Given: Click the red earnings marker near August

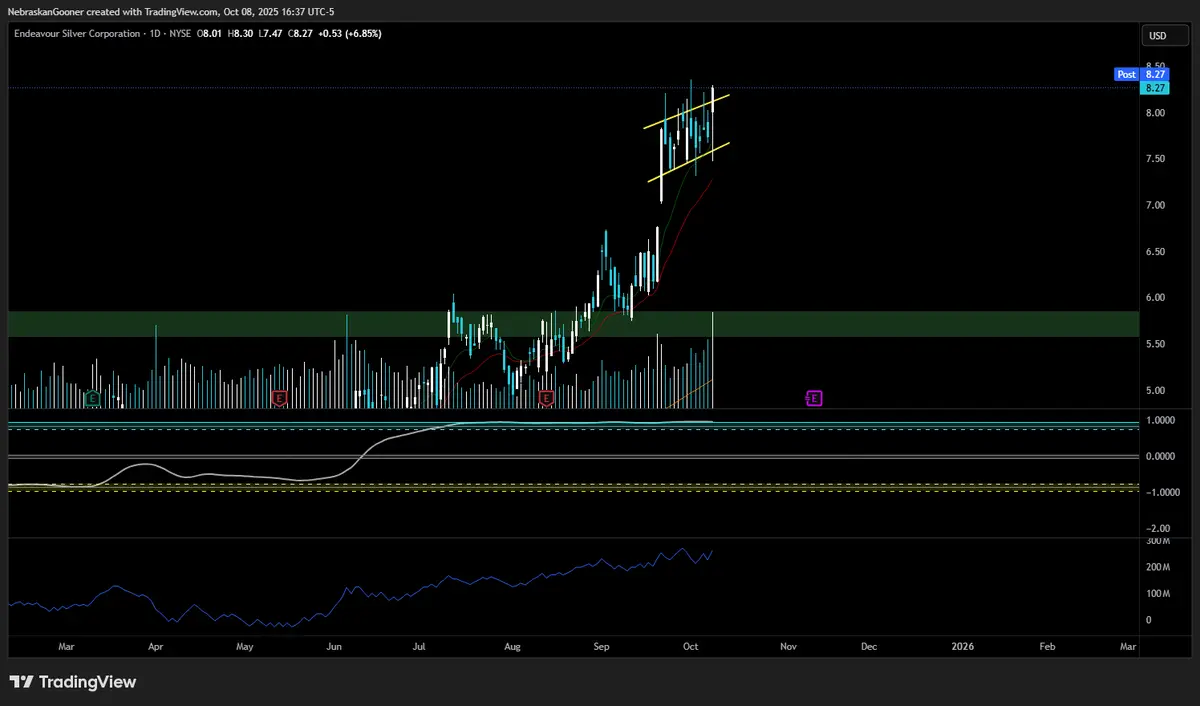Looking at the screenshot, I should [x=546, y=398].
